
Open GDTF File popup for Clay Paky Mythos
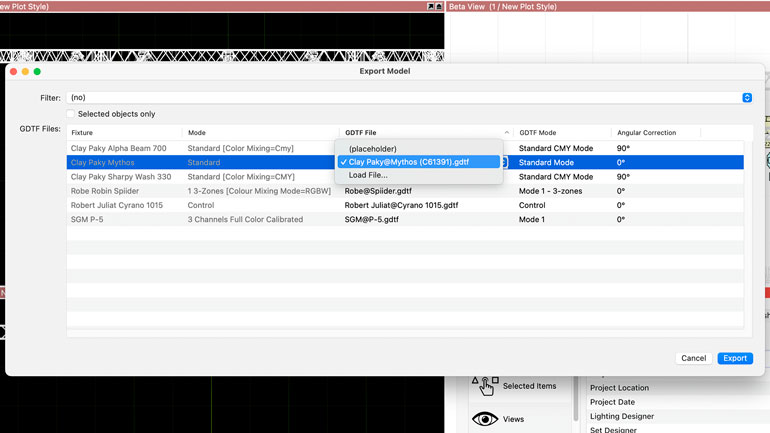click(x=504, y=162)
